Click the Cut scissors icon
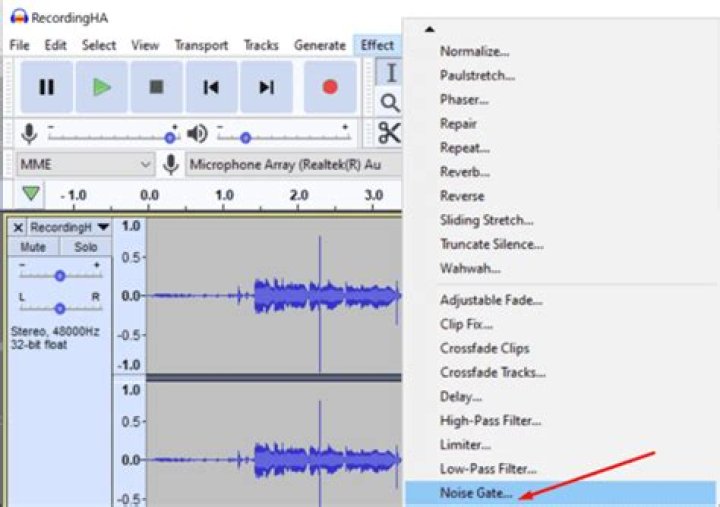 [389, 133]
